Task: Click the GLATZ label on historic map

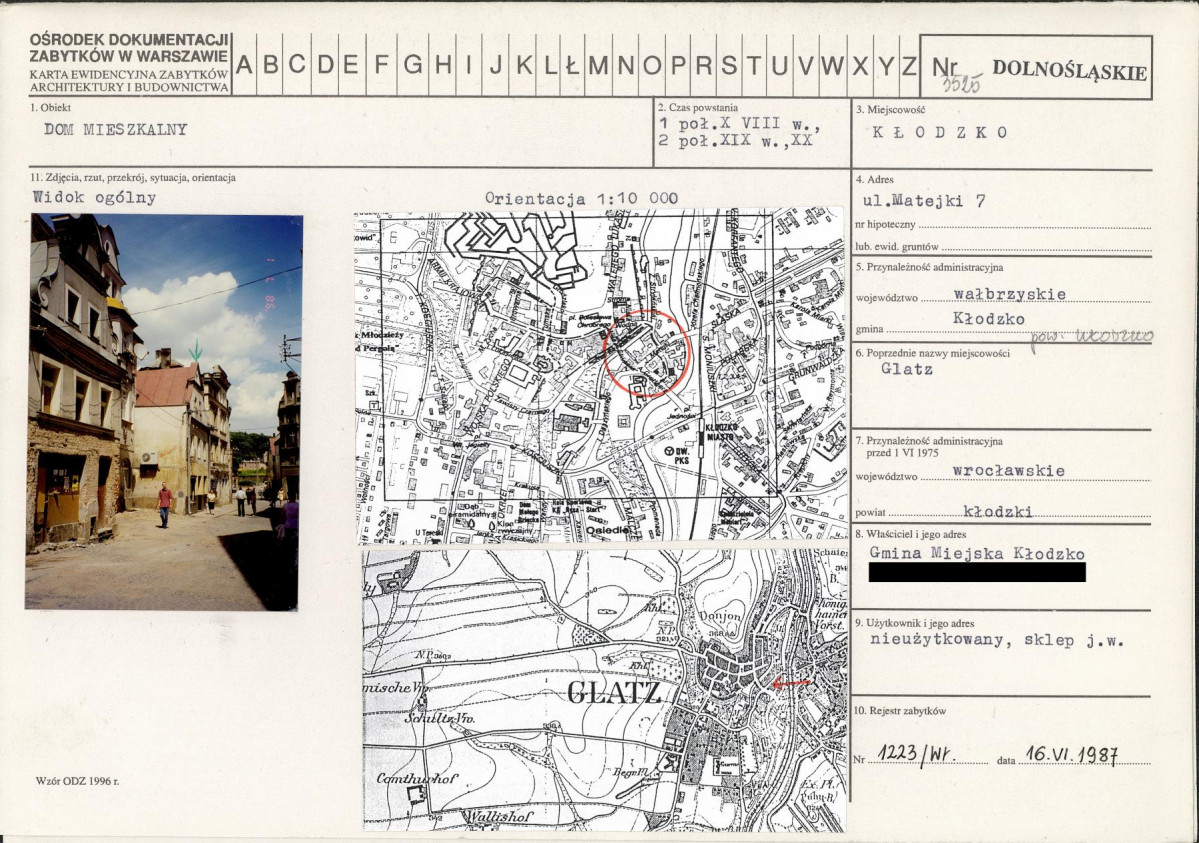Action: [613, 693]
